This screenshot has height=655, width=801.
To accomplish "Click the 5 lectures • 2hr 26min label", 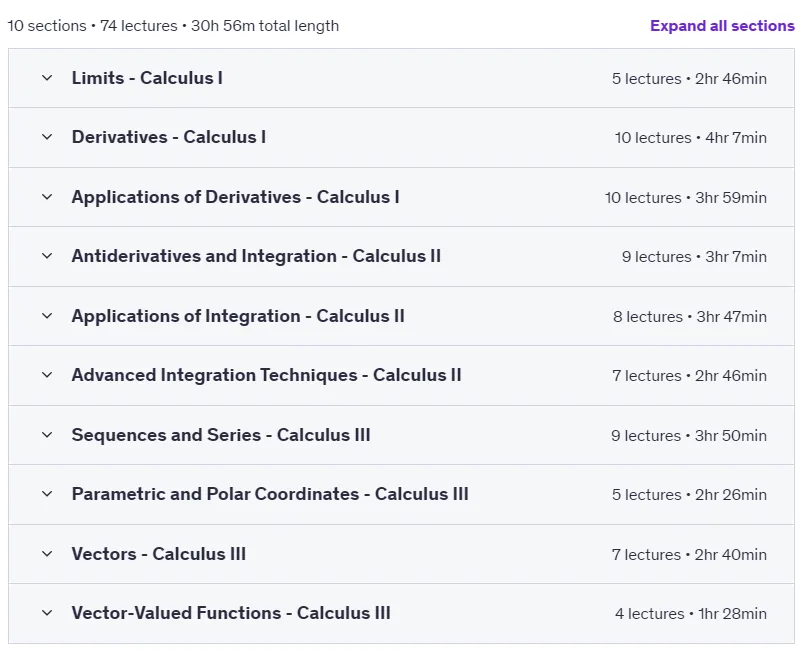I will tap(689, 495).
